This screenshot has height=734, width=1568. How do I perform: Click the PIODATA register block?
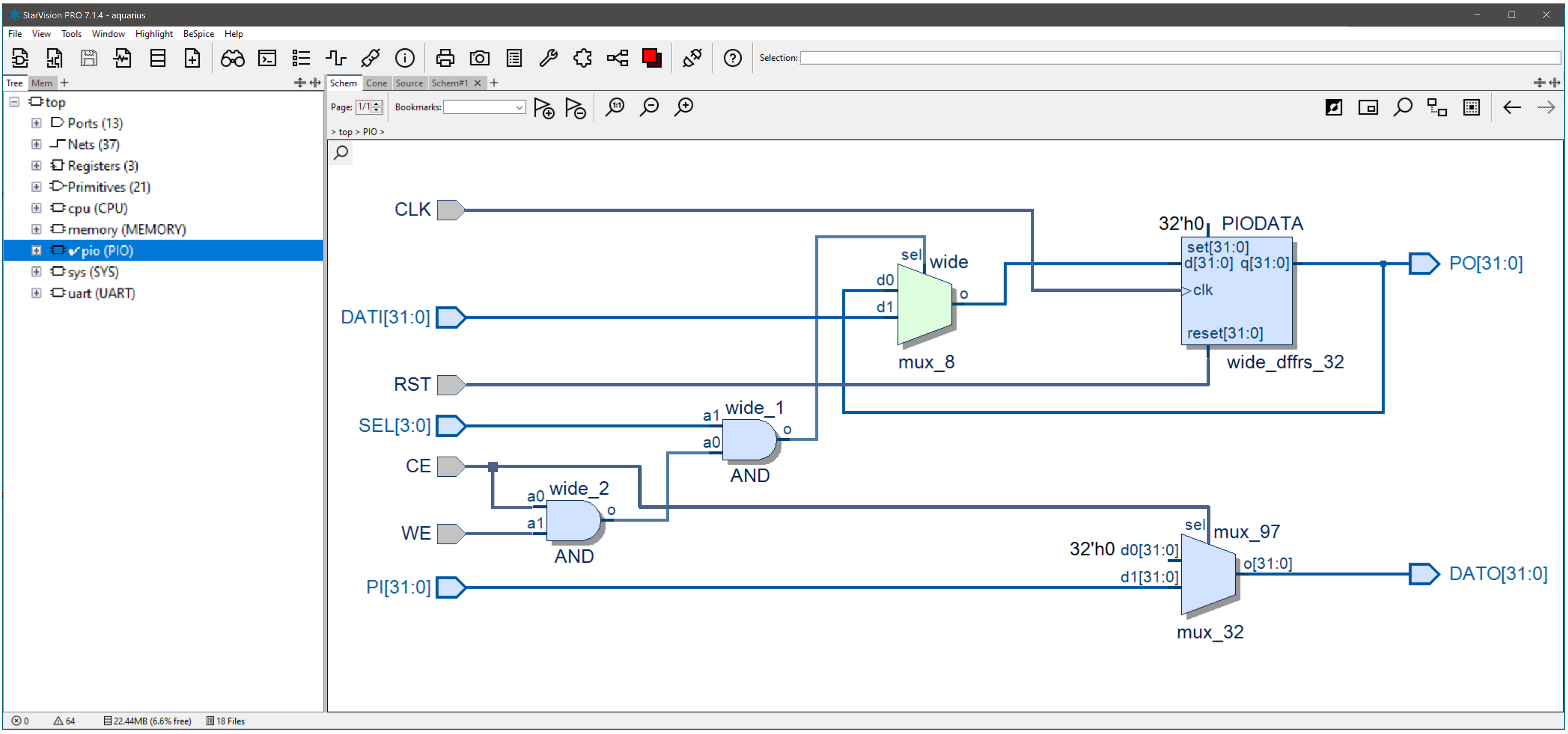click(1236, 292)
